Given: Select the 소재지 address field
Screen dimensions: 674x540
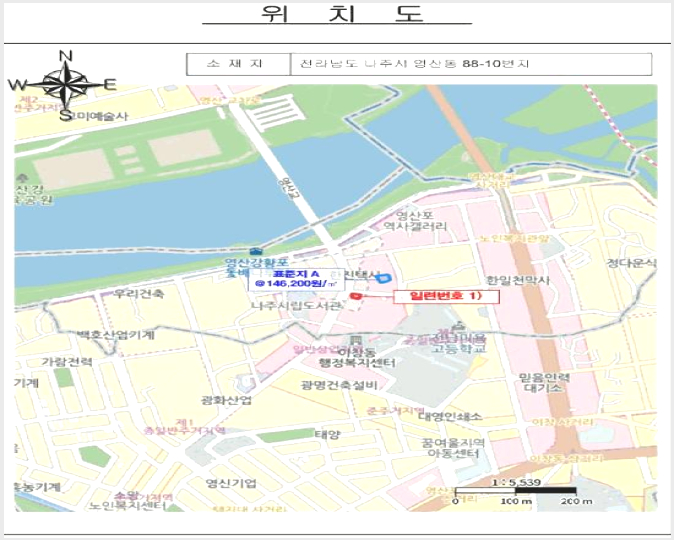Looking at the screenshot, I should tap(471, 64).
